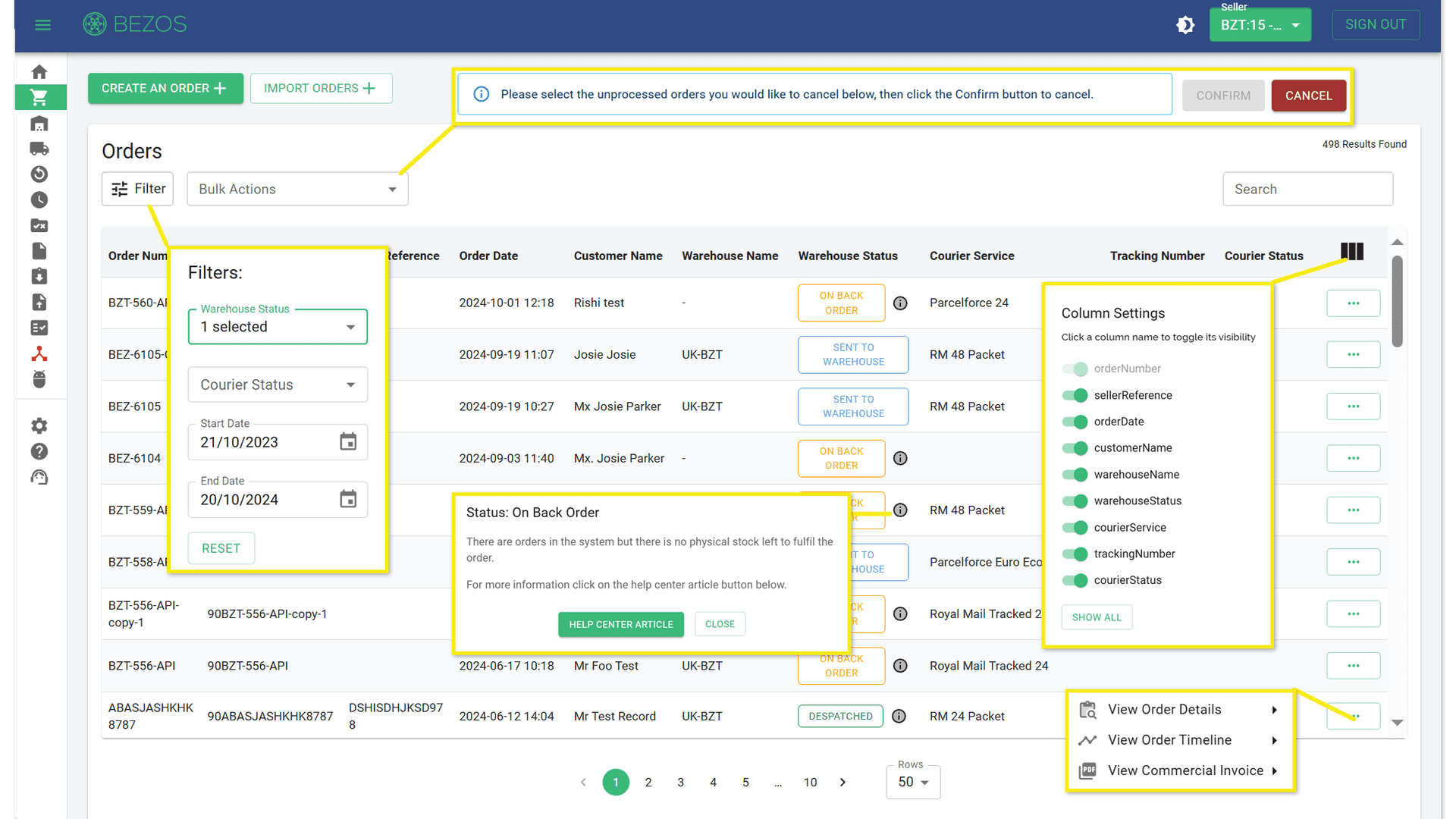1456x819 pixels.
Task: Expand the View Commercial Invoice submenu arrow
Action: [x=1275, y=770]
